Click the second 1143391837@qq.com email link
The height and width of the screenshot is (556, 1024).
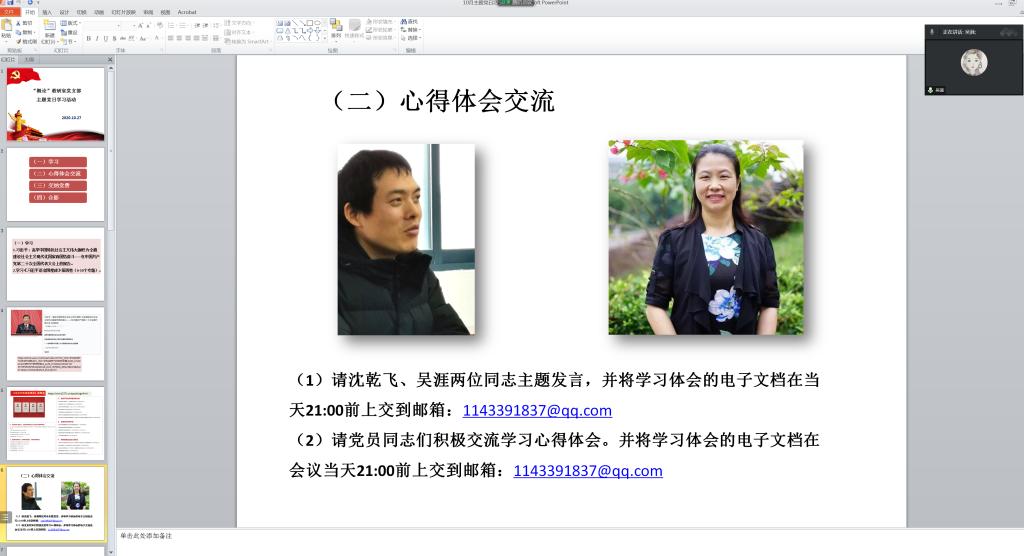588,471
